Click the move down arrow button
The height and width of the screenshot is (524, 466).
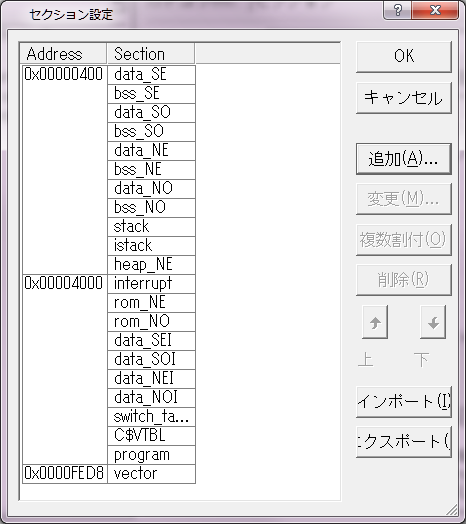(x=433, y=322)
